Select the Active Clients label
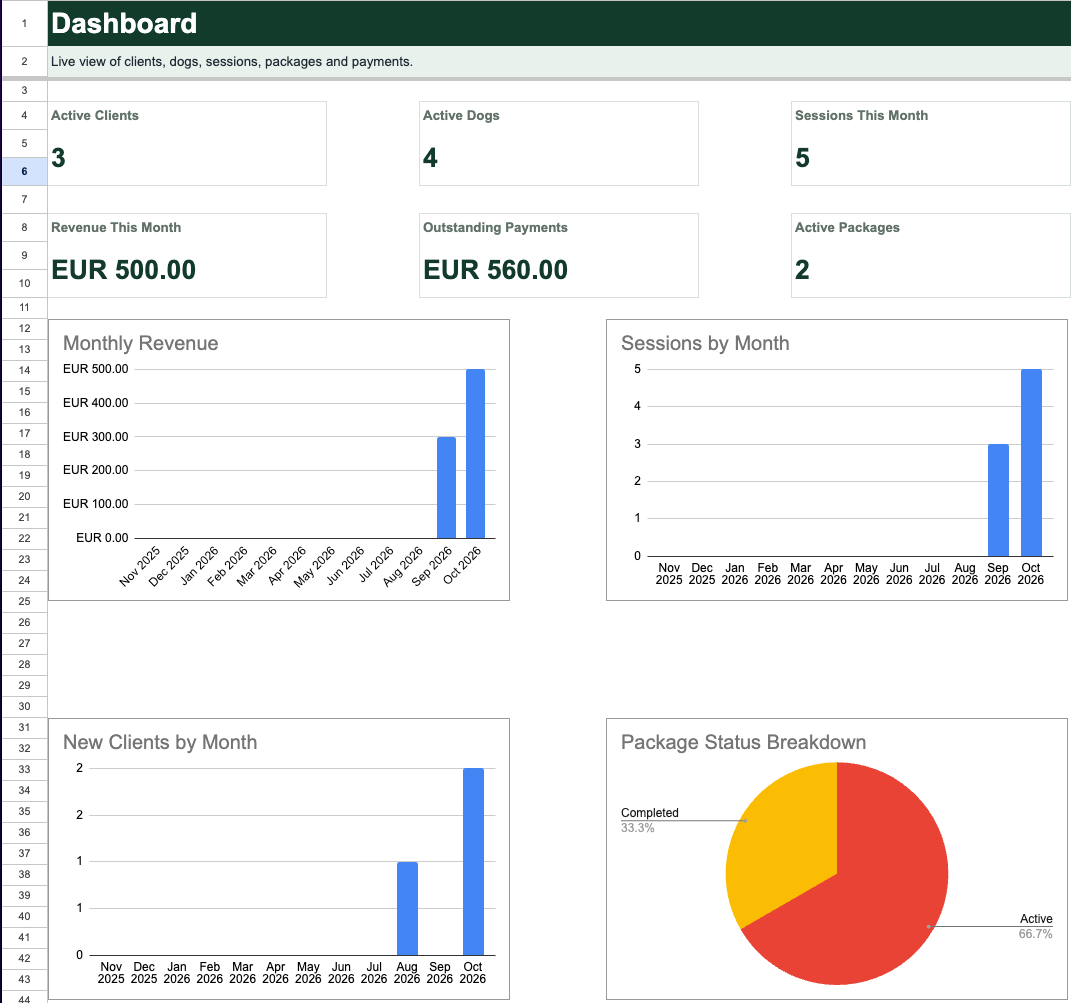Image resolution: width=1071 pixels, height=1003 pixels. 95,115
